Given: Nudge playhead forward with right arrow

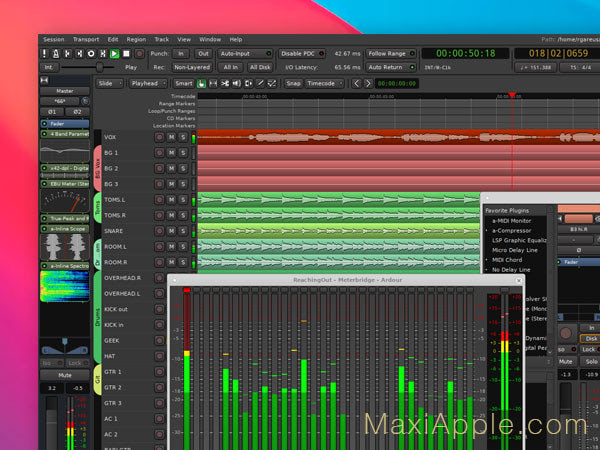Looking at the screenshot, I should 368,83.
